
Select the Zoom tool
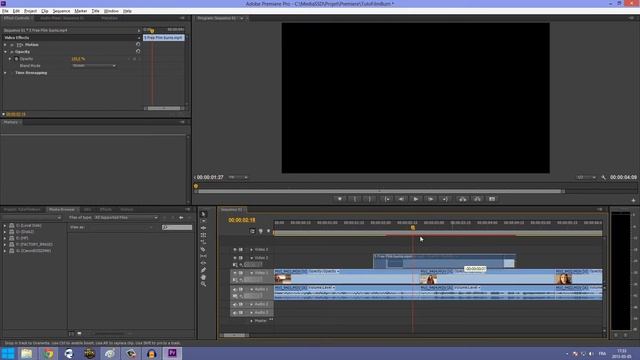tap(203, 284)
